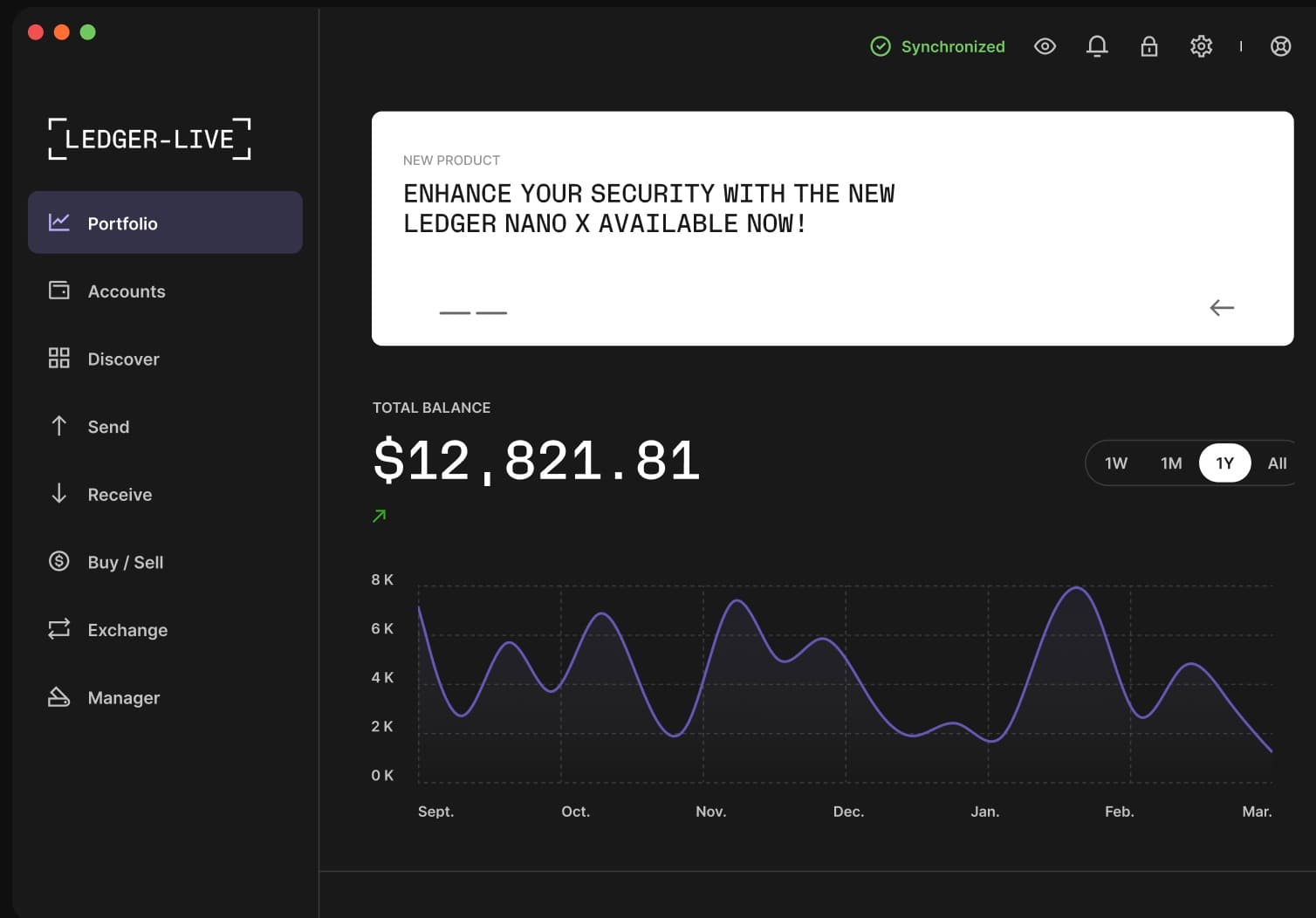Open the Portfolio section in sidebar
This screenshot has width=1316, height=918.
click(165, 223)
